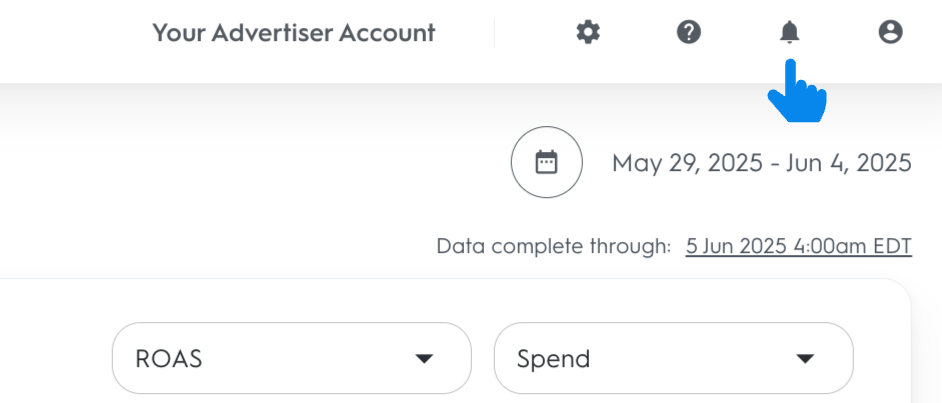Open the May 29 – Jun 4 date range

761,163
